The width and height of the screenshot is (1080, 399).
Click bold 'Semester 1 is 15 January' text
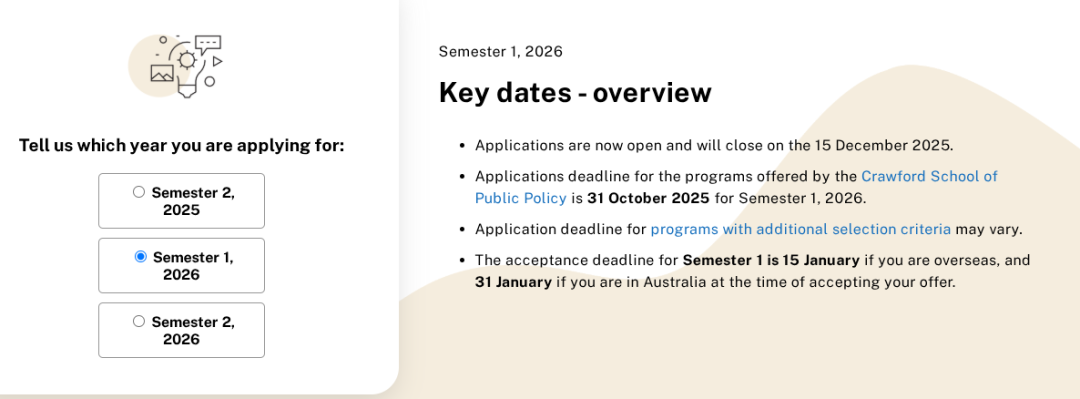[771, 260]
